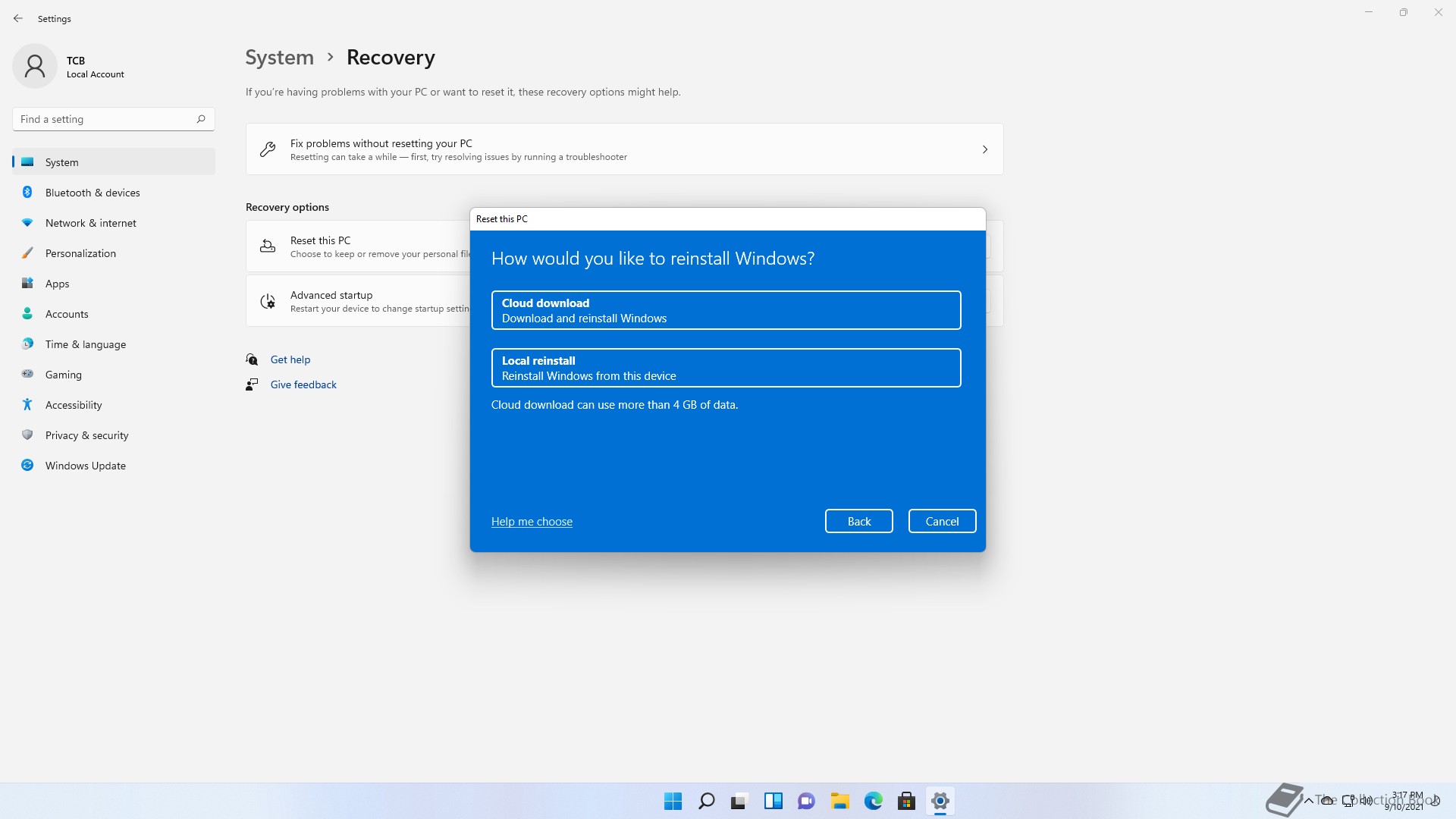Click the Settings back arrow

(x=18, y=18)
